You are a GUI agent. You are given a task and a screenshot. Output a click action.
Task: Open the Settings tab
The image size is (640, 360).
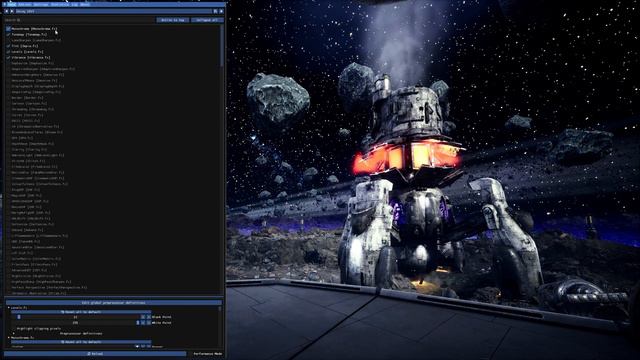point(41,4)
